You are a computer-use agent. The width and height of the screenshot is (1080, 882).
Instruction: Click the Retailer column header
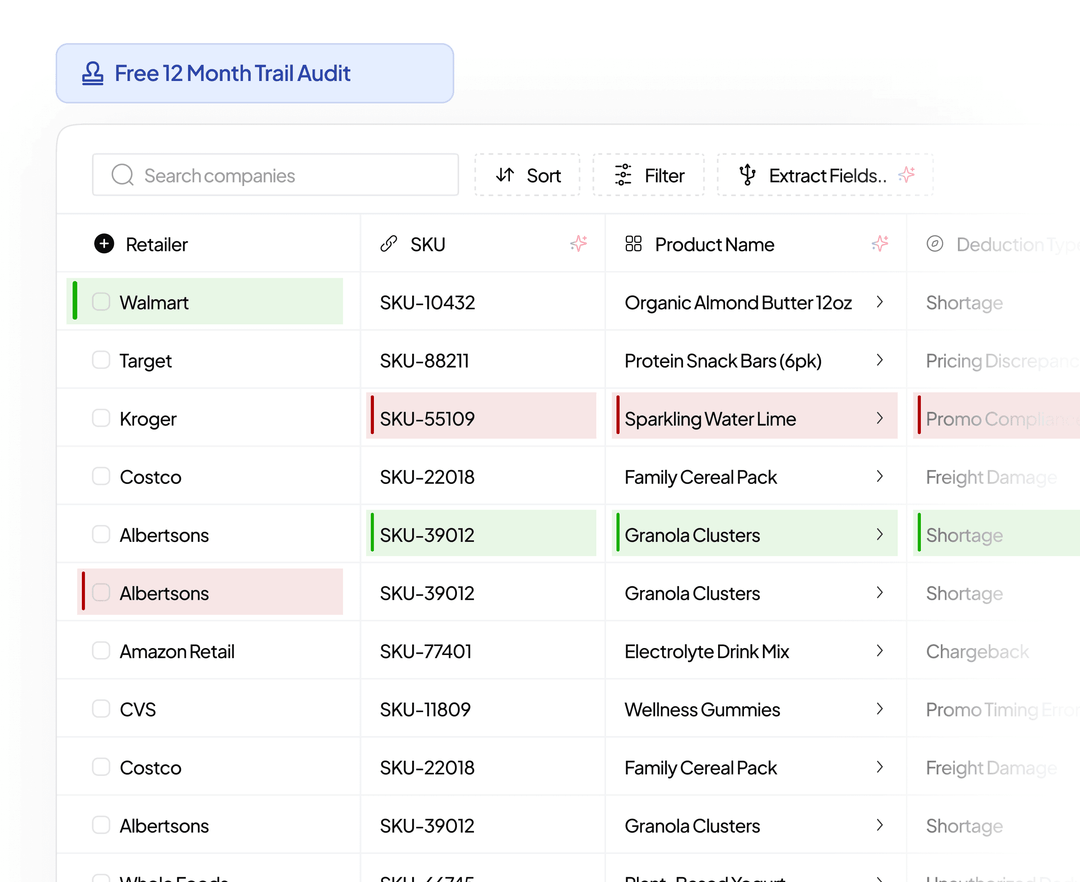[209, 244]
